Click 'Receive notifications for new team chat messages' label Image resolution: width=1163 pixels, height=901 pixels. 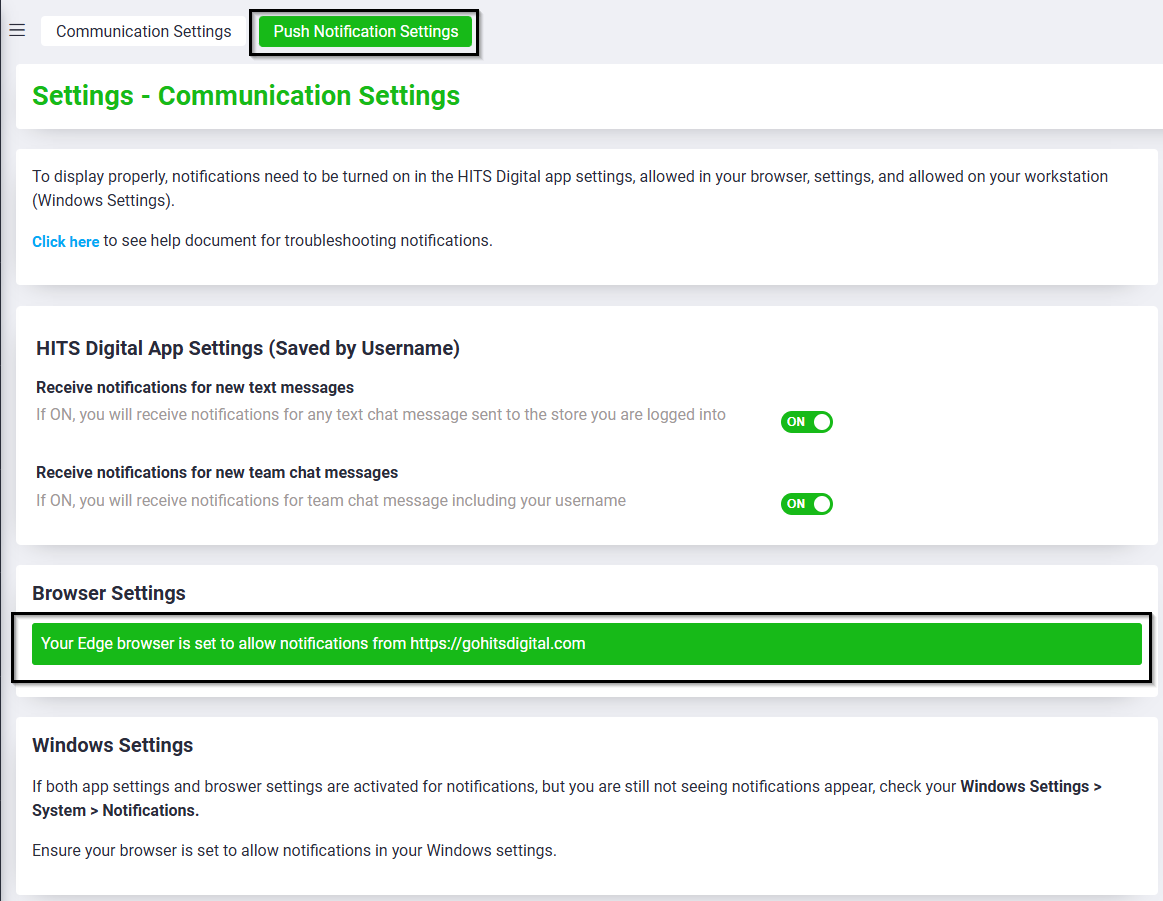217,472
